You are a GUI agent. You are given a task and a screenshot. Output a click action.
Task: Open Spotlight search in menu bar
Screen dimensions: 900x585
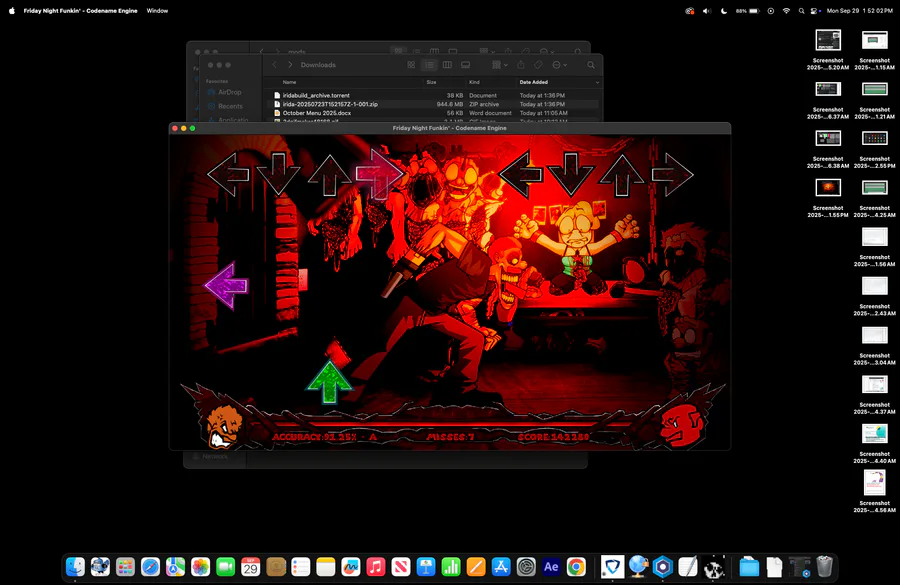tap(801, 11)
